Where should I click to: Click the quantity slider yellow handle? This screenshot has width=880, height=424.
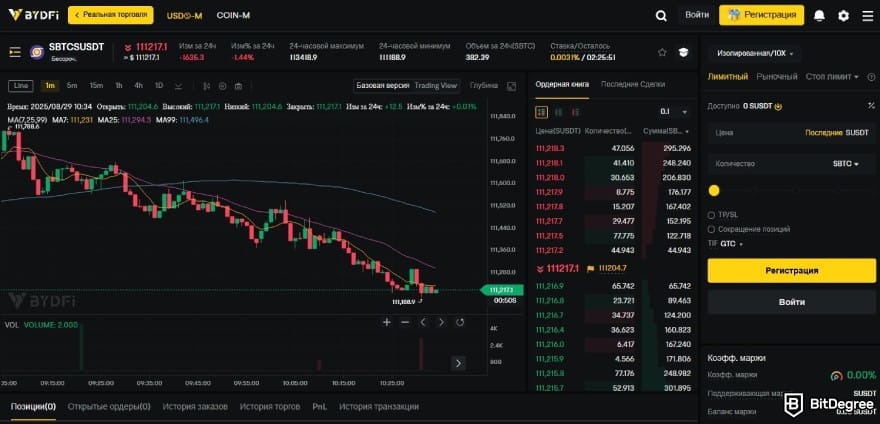click(x=714, y=191)
